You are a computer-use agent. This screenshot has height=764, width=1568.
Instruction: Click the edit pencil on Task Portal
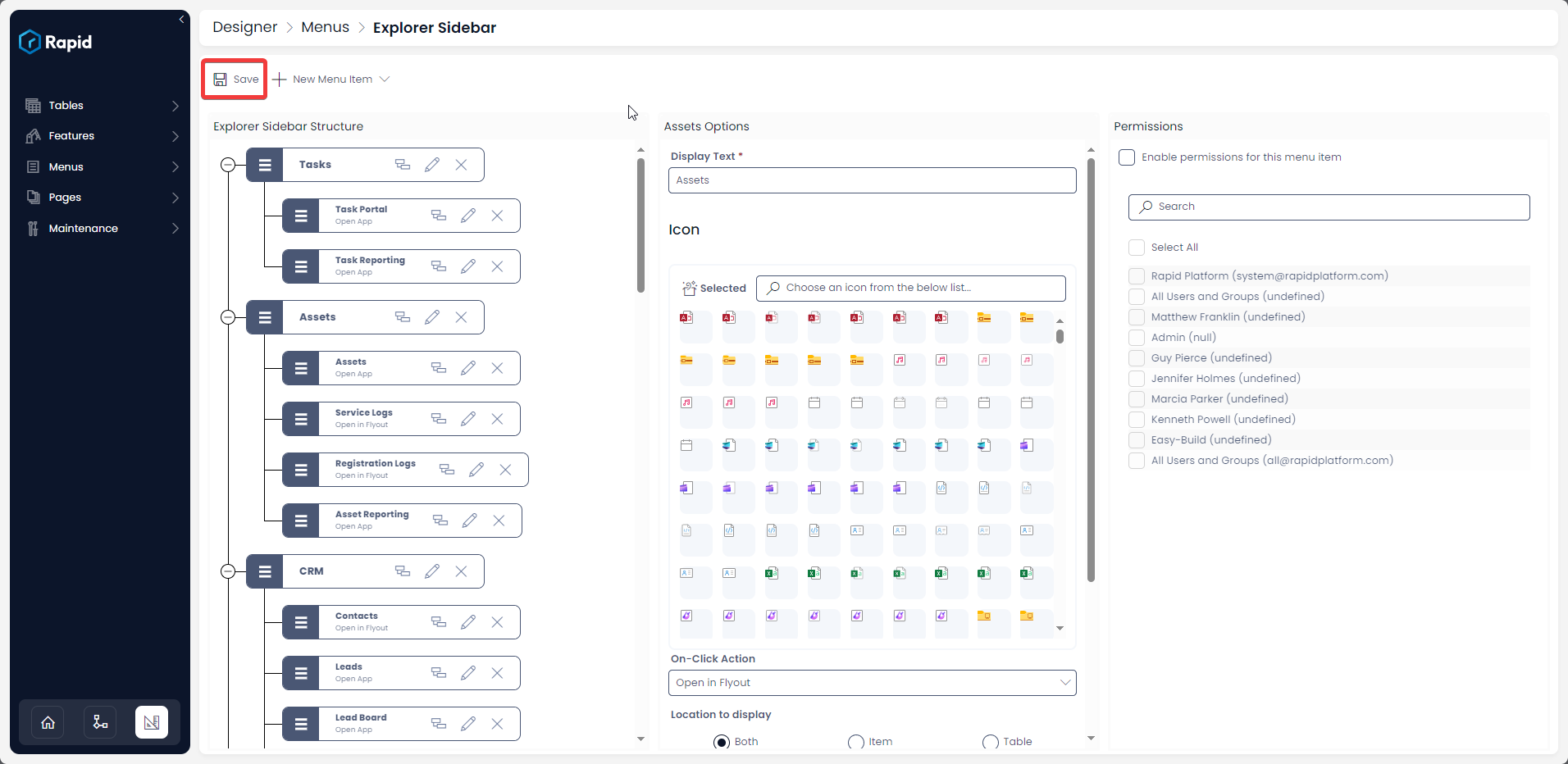point(468,216)
